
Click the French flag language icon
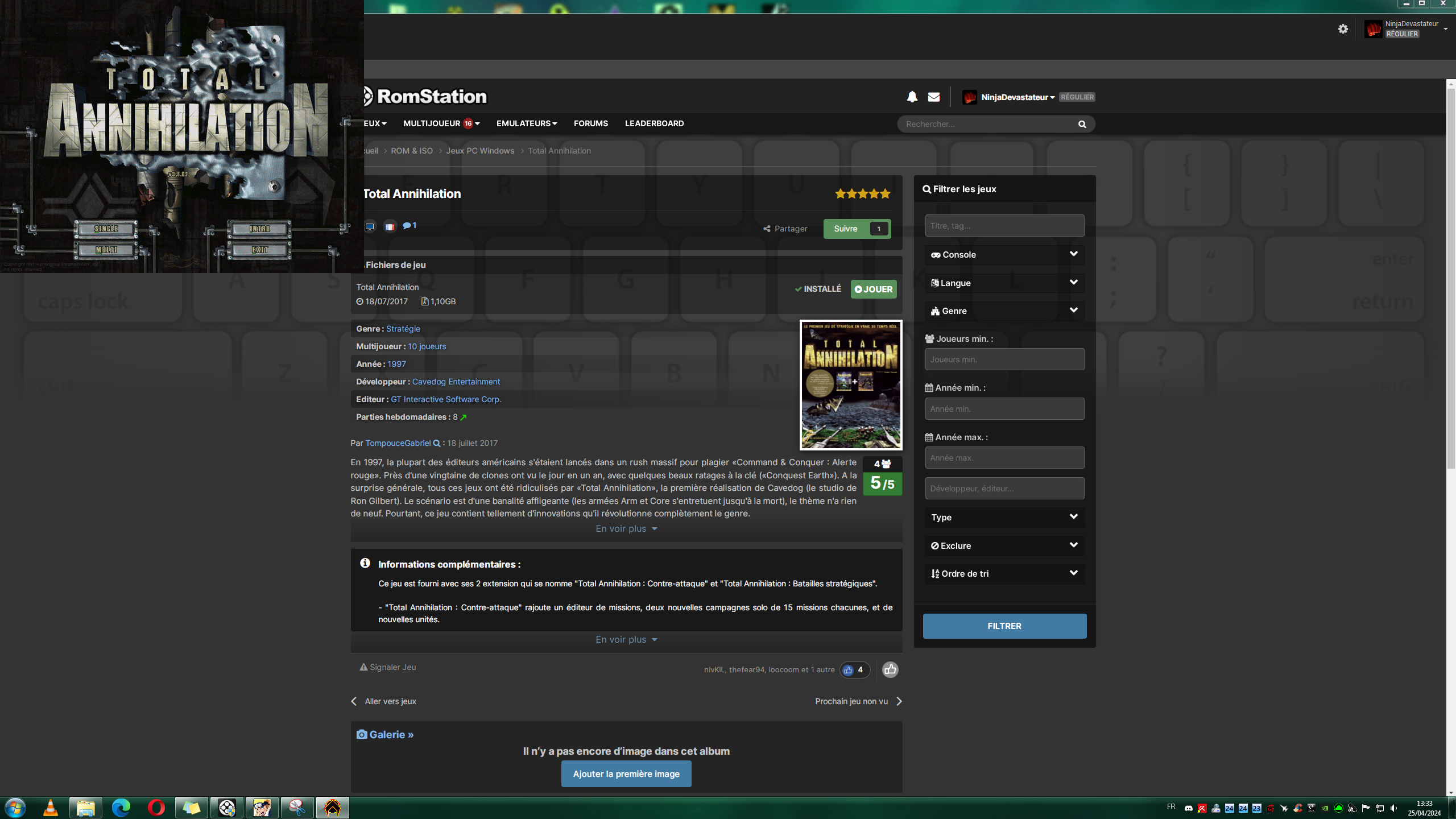390,227
